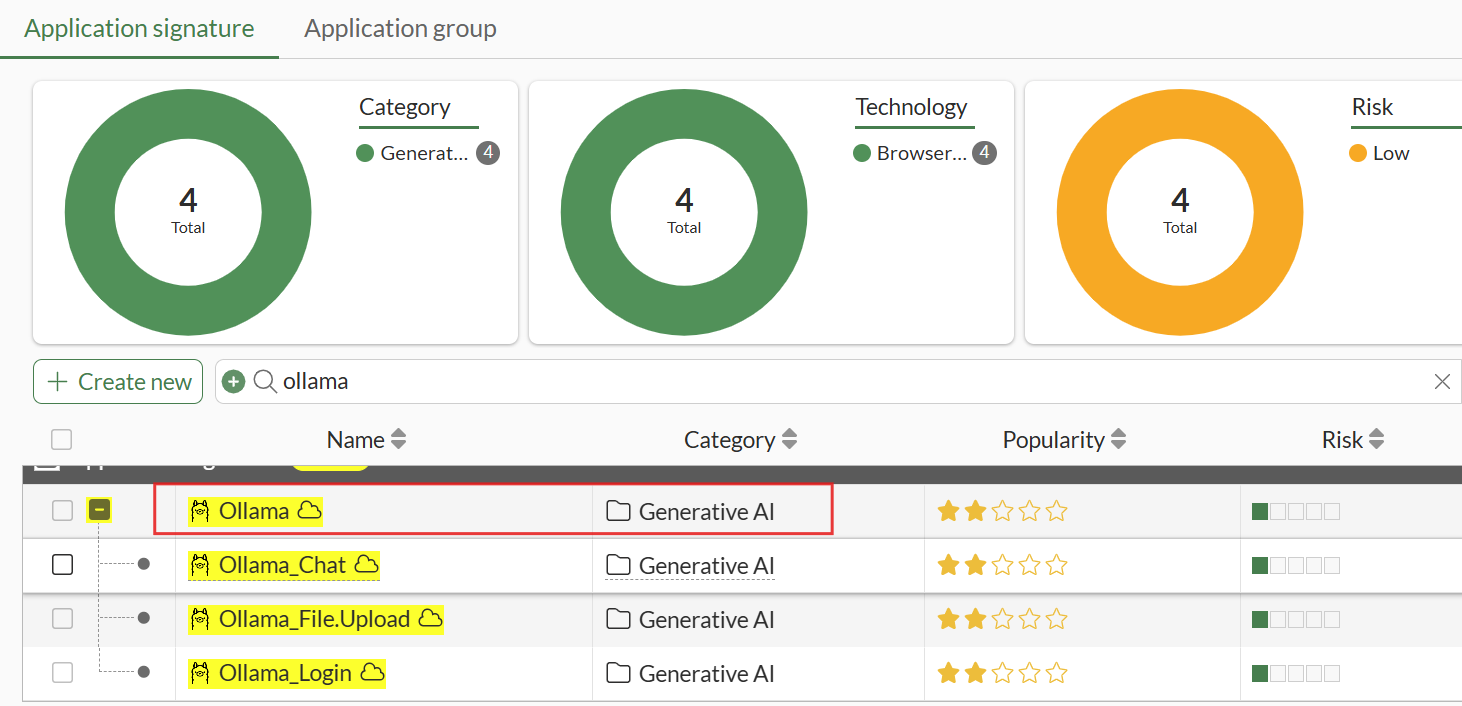The width and height of the screenshot is (1462, 706).
Task: Click Generative AI category in Ollama row
Action: 706,511
